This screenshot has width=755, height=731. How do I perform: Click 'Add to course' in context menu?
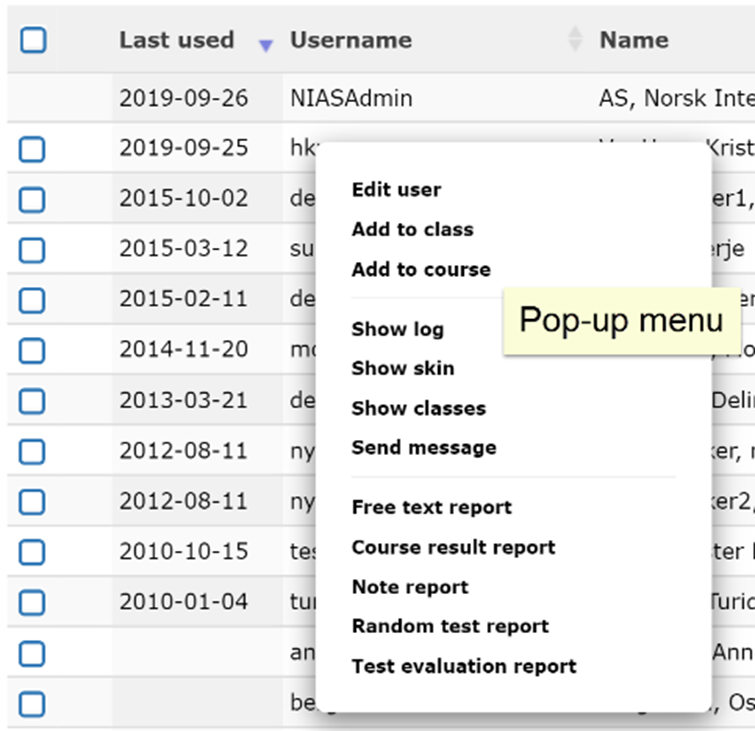click(x=421, y=270)
